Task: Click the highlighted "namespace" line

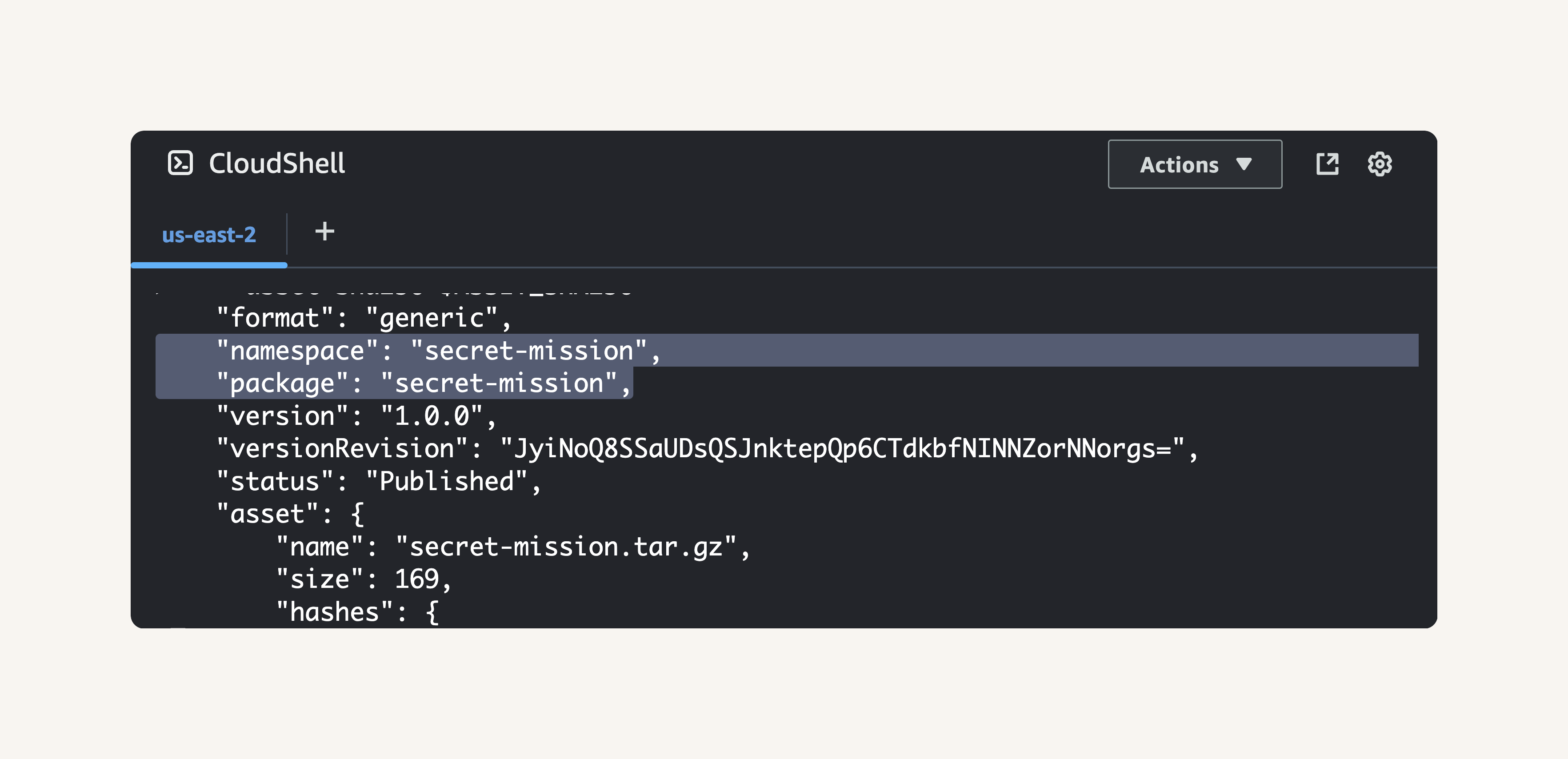Action: (x=438, y=351)
